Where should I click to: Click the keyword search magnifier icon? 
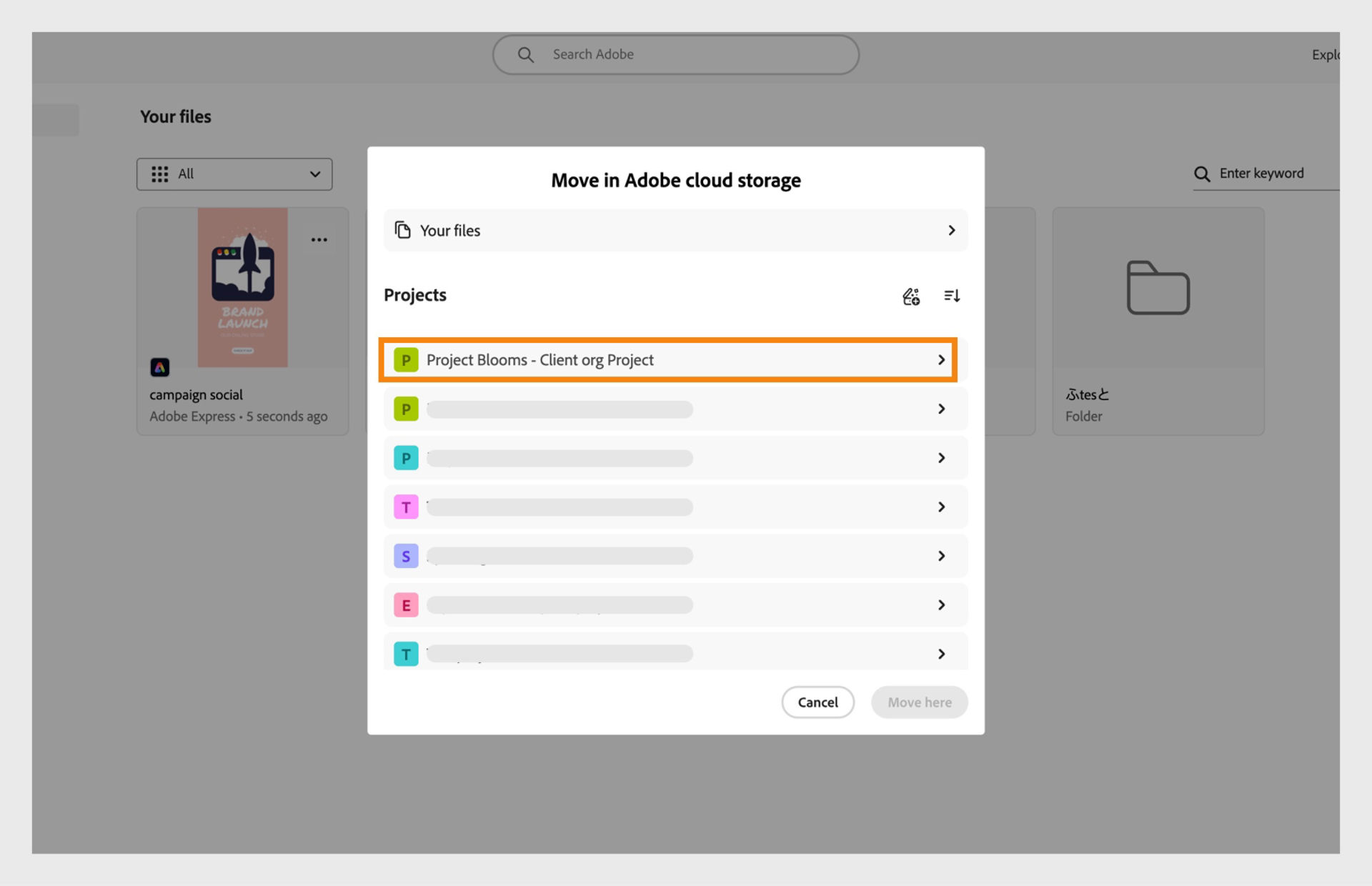pyautogui.click(x=1201, y=174)
